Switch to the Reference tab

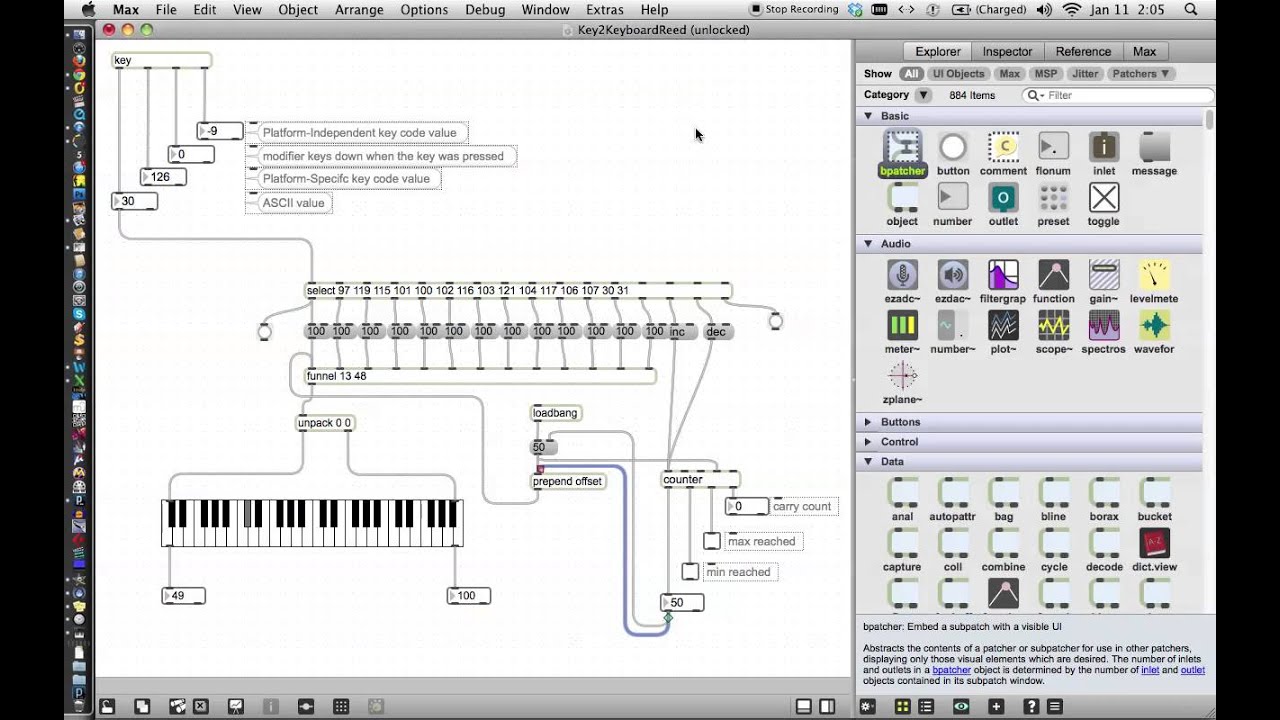tap(1083, 51)
